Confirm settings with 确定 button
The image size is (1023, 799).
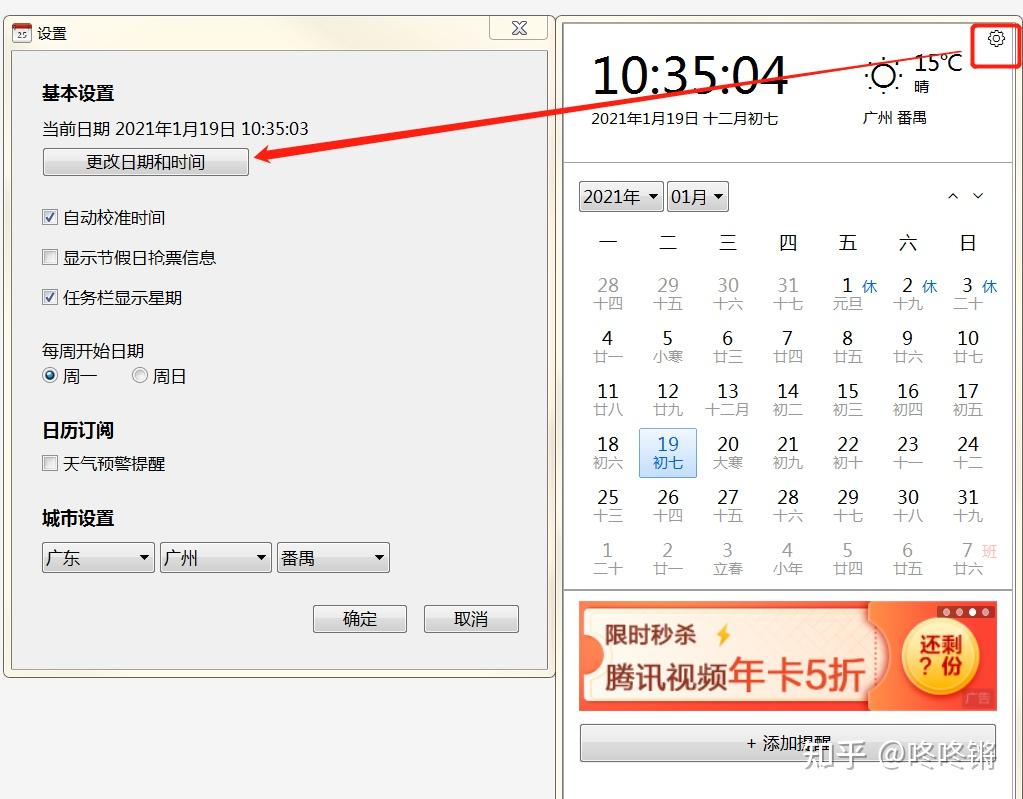pyautogui.click(x=359, y=619)
